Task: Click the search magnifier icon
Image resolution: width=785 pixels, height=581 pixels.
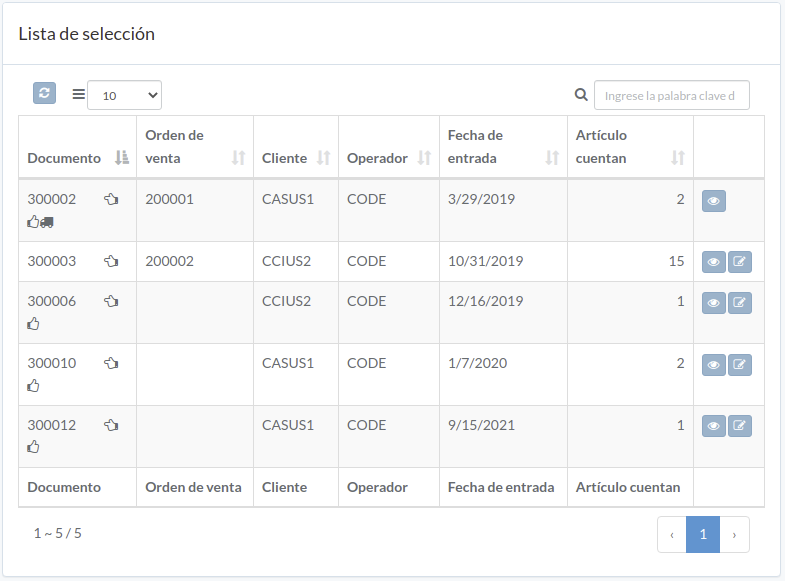Action: 581,94
